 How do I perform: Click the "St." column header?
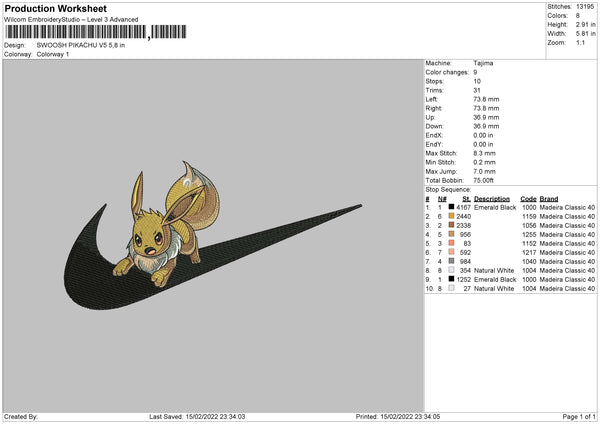click(x=466, y=199)
